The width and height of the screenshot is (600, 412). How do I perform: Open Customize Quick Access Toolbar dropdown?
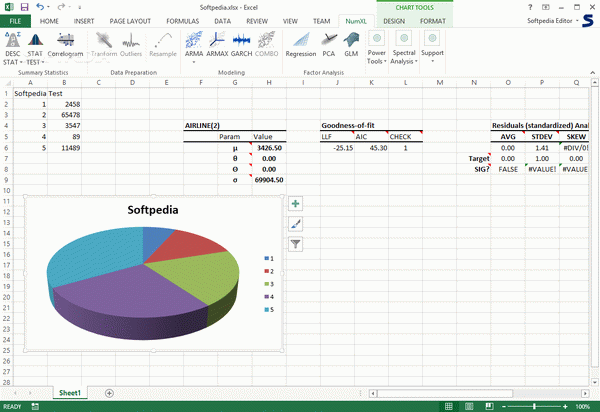(x=80, y=7)
